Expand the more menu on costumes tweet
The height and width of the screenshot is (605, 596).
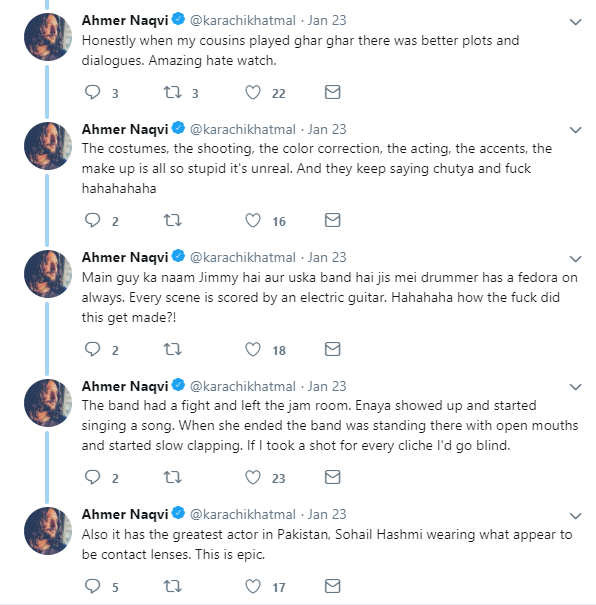tap(576, 130)
